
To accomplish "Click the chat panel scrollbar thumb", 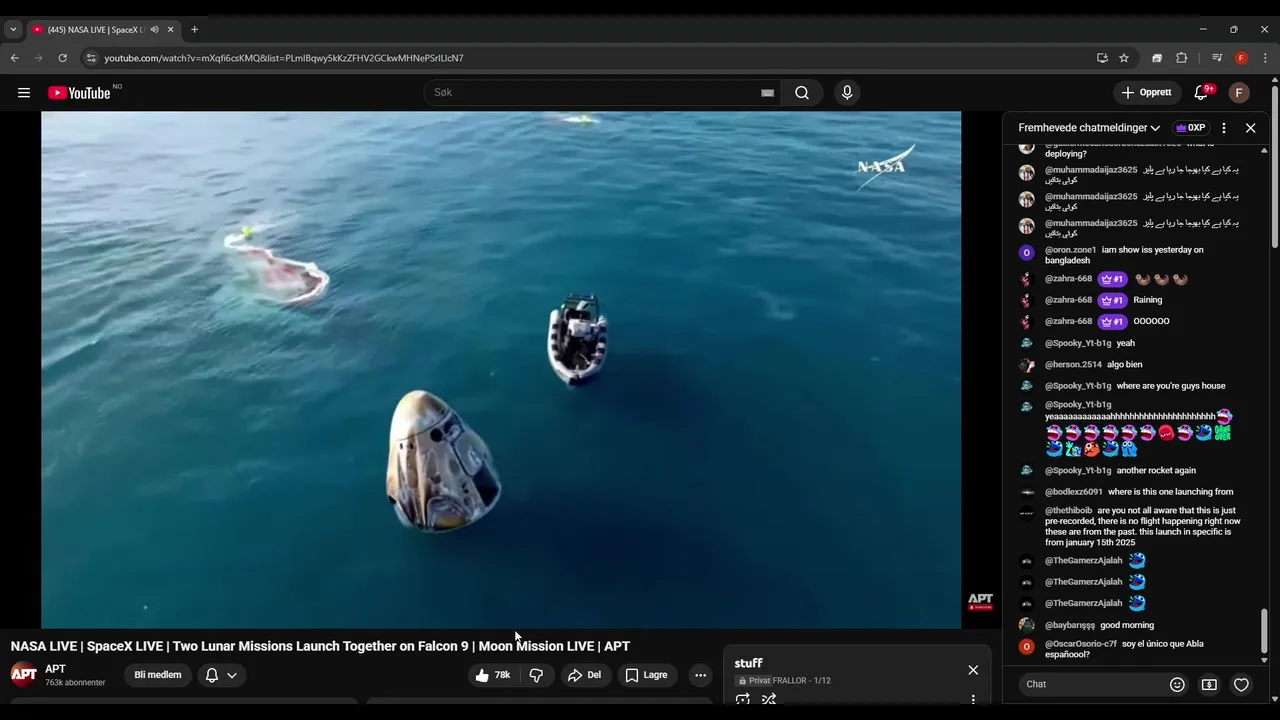I will (1264, 631).
